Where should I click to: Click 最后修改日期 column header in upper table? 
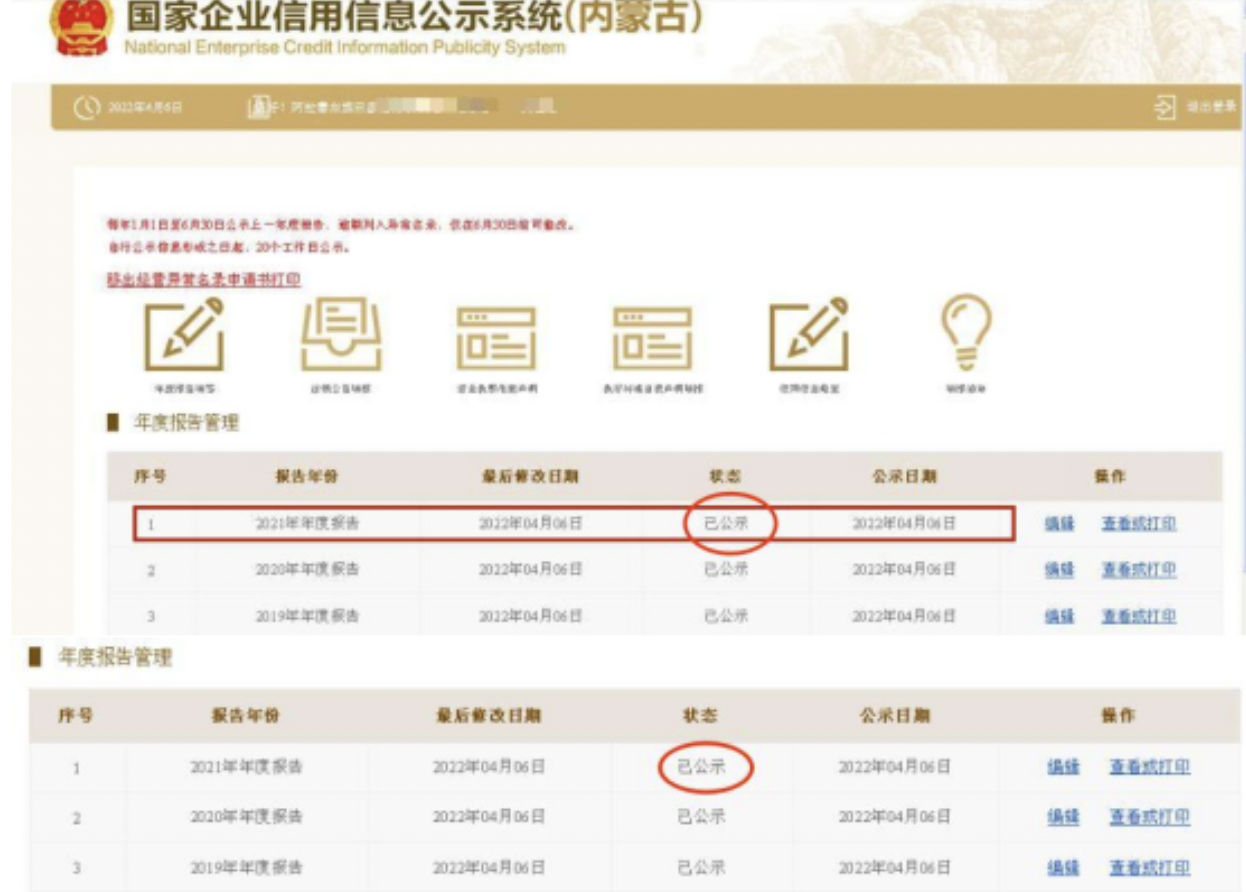coord(530,477)
